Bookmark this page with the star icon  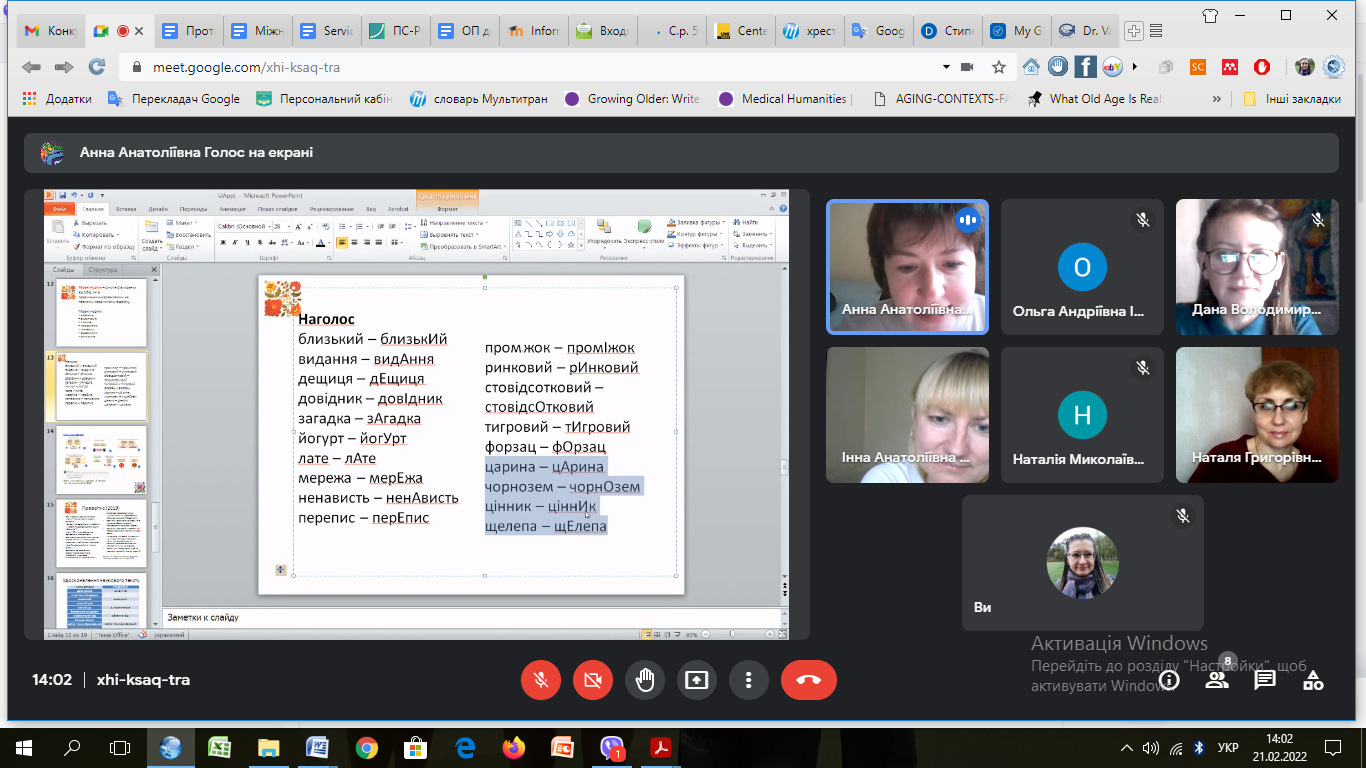click(998, 67)
